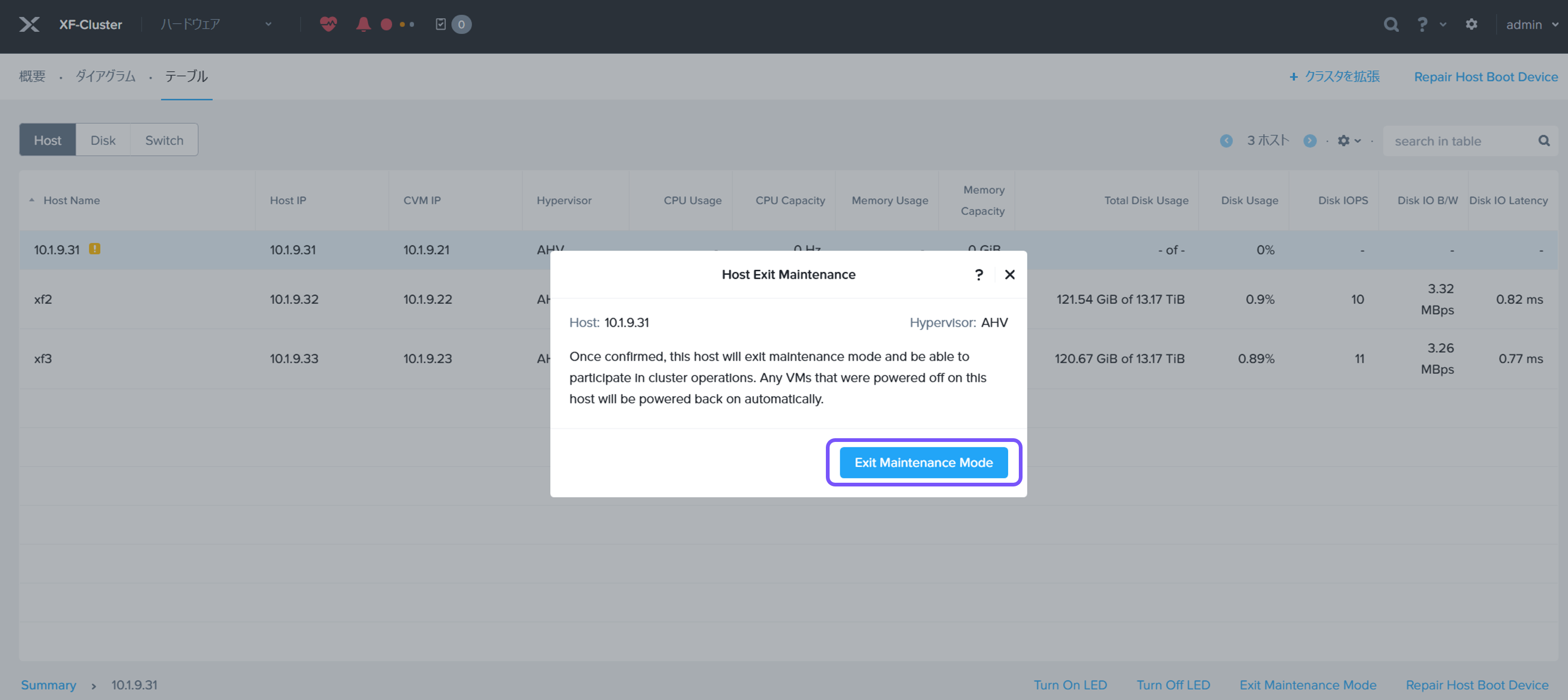1568x700 pixels.
Task: Sort table by Host Name column
Action: [71, 200]
